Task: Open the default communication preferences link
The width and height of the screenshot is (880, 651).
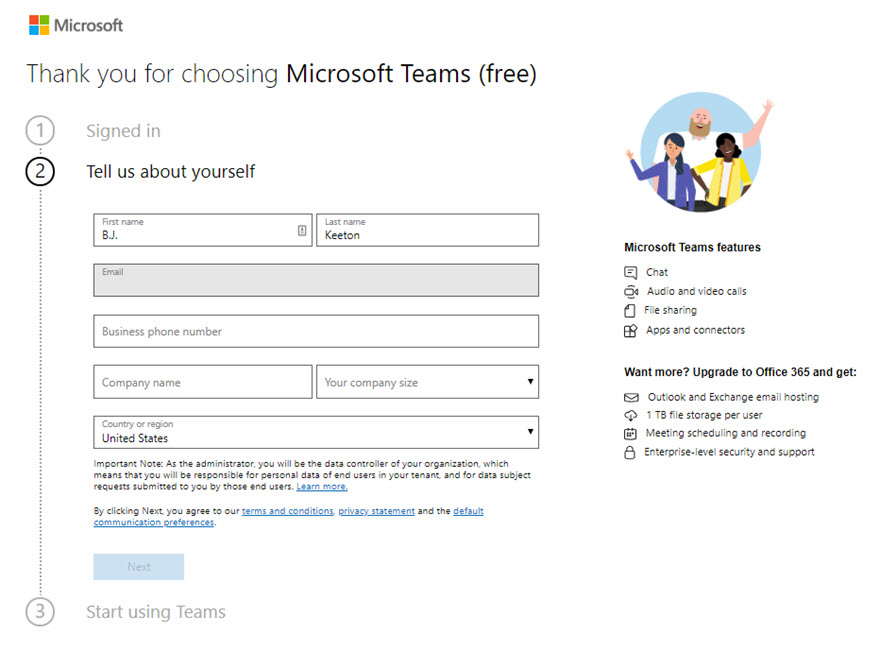Action: (469, 511)
